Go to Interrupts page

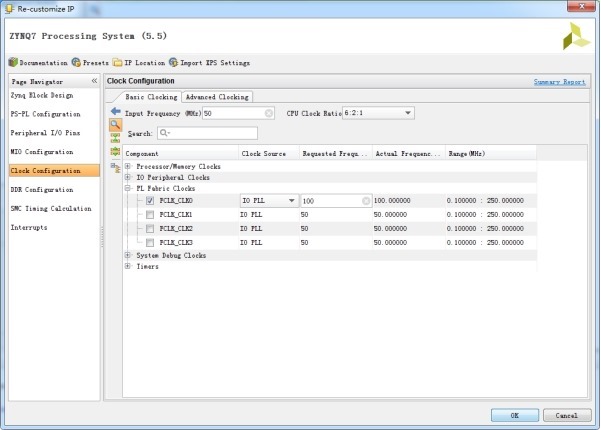tap(29, 227)
